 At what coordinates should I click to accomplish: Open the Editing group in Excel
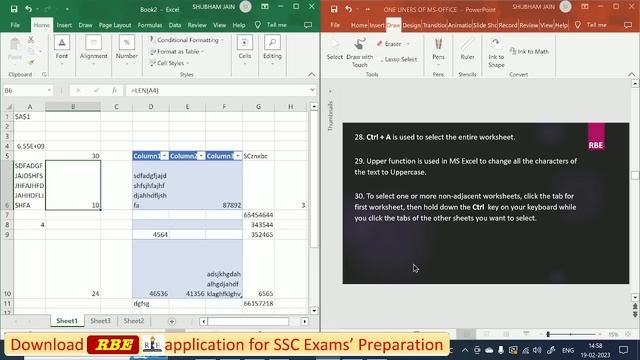[272, 50]
